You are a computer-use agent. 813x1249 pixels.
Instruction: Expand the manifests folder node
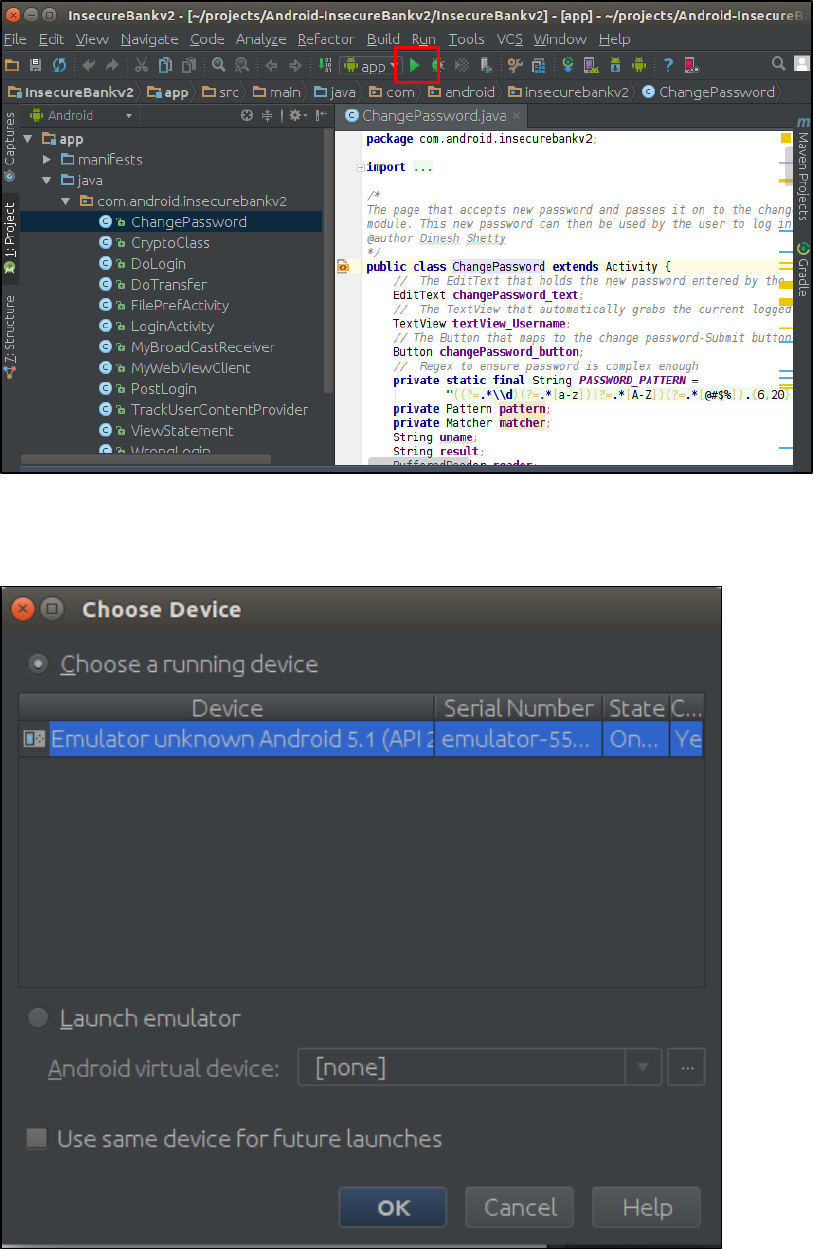(x=47, y=160)
